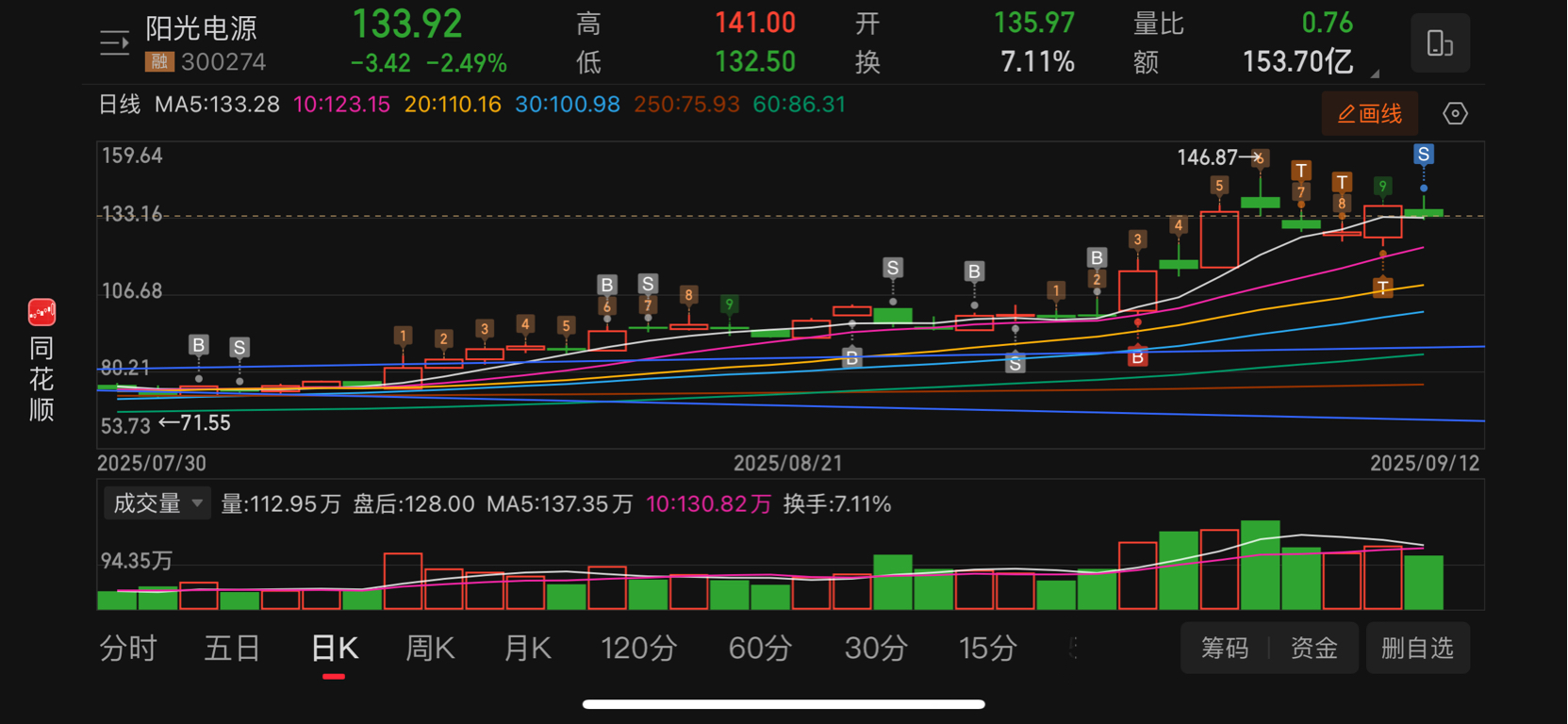The width and height of the screenshot is (1568, 724).
Task: Tap the 融 margin badge
Action: click(x=158, y=62)
